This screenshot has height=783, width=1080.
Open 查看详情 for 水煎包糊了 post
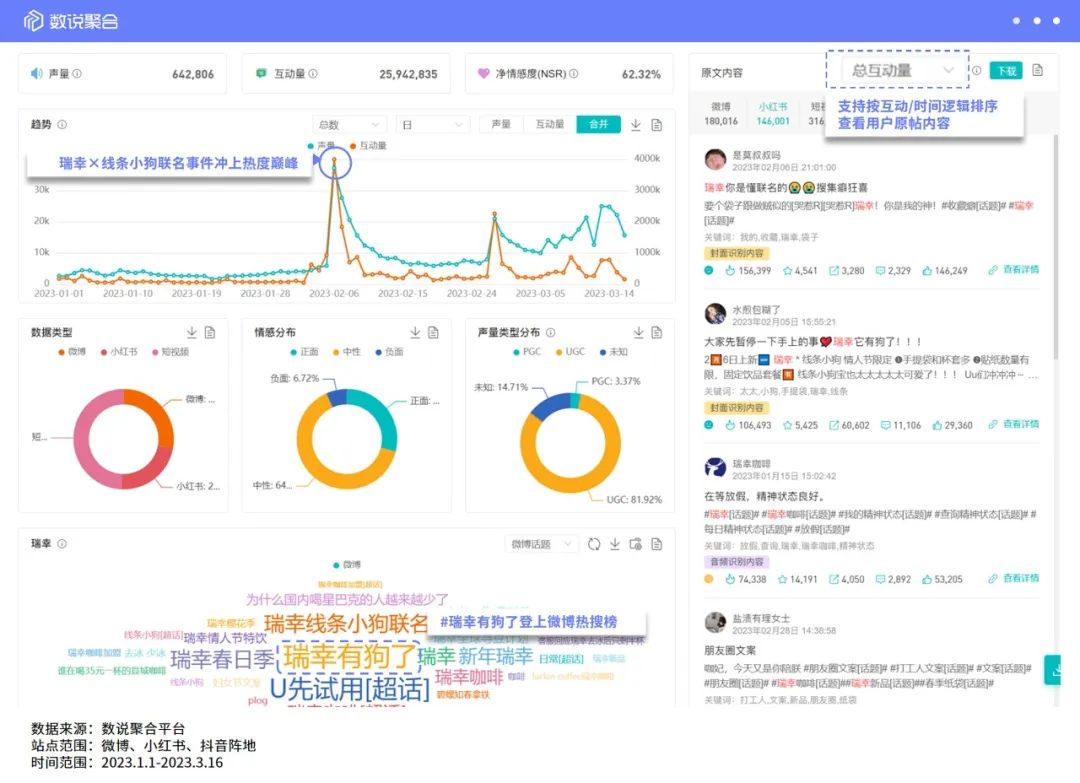pyautogui.click(x=1014, y=425)
